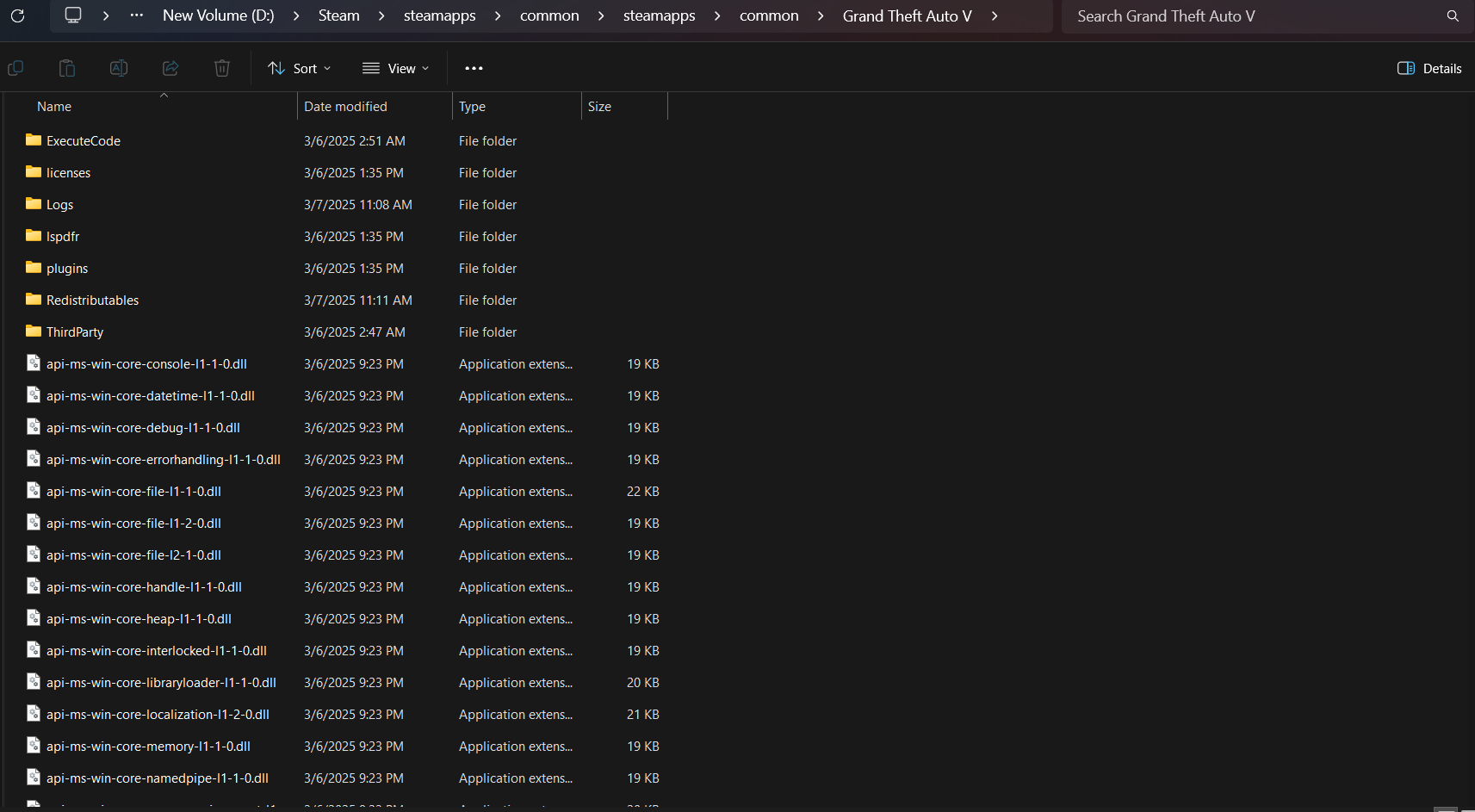Click the Paste clipboard icon
The width and height of the screenshot is (1475, 812).
[67, 68]
